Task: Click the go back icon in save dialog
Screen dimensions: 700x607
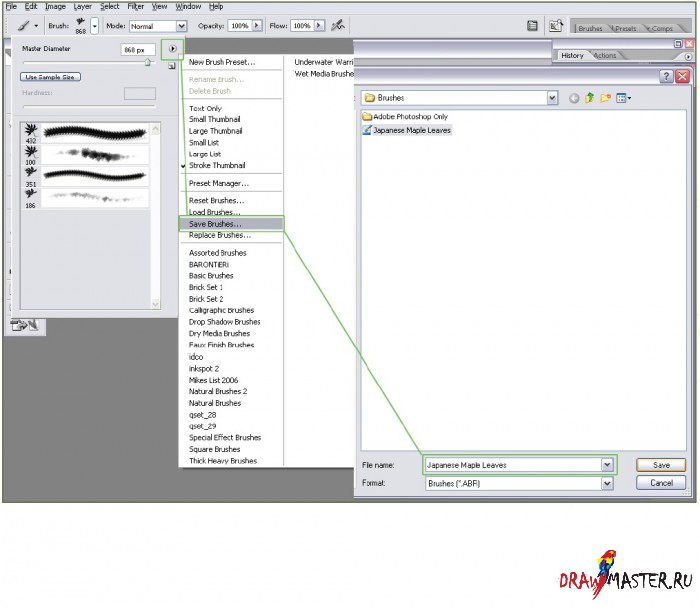Action: (x=574, y=98)
